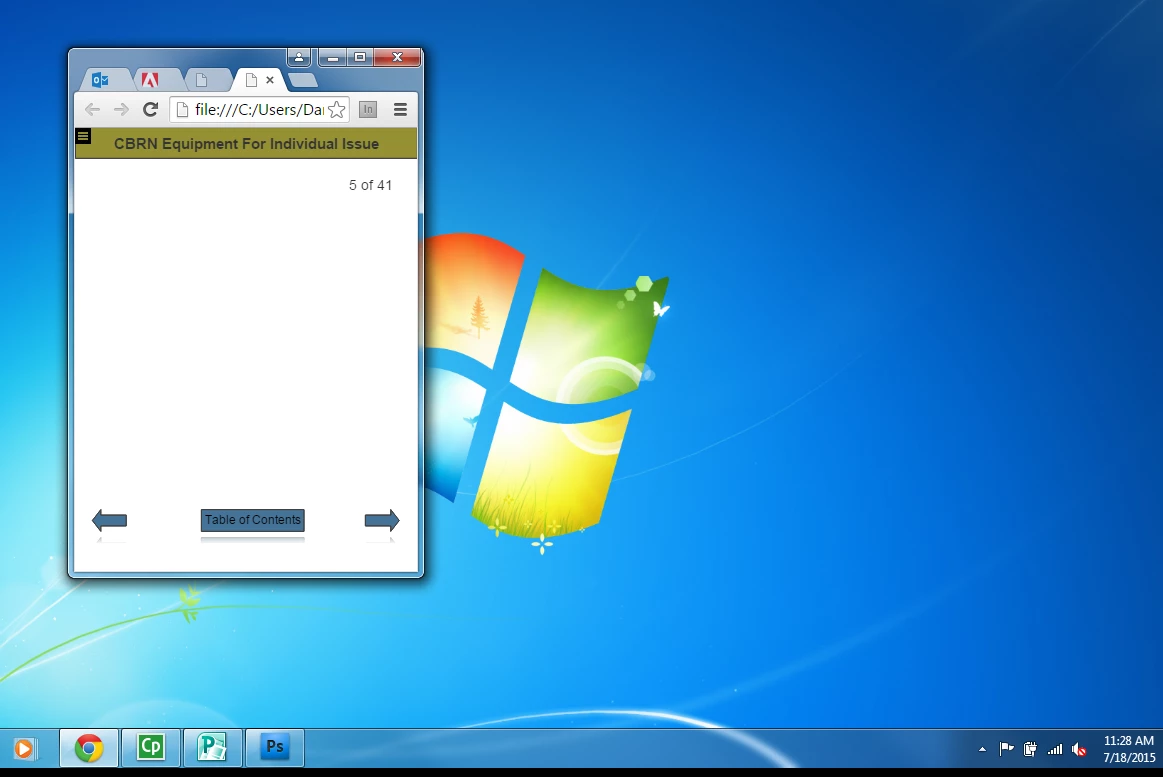
Task: Close the active browser tab
Action: [x=270, y=79]
